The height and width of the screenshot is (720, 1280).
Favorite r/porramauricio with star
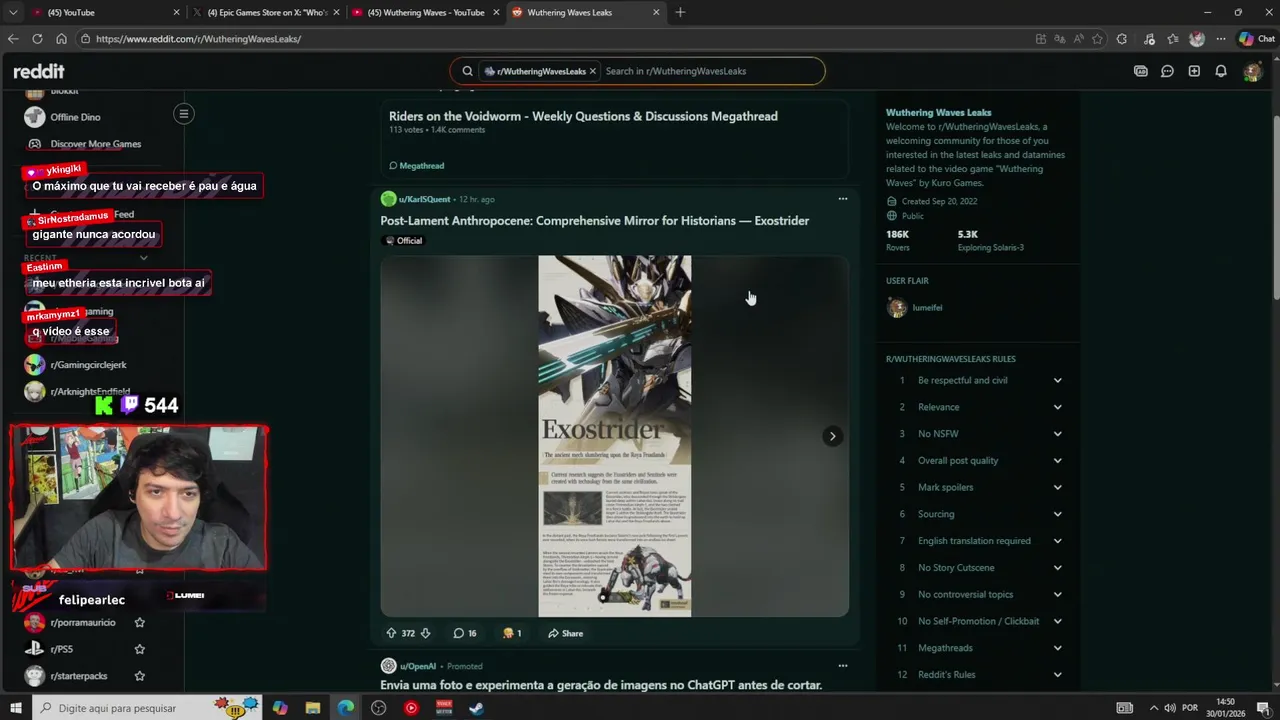[x=139, y=622]
